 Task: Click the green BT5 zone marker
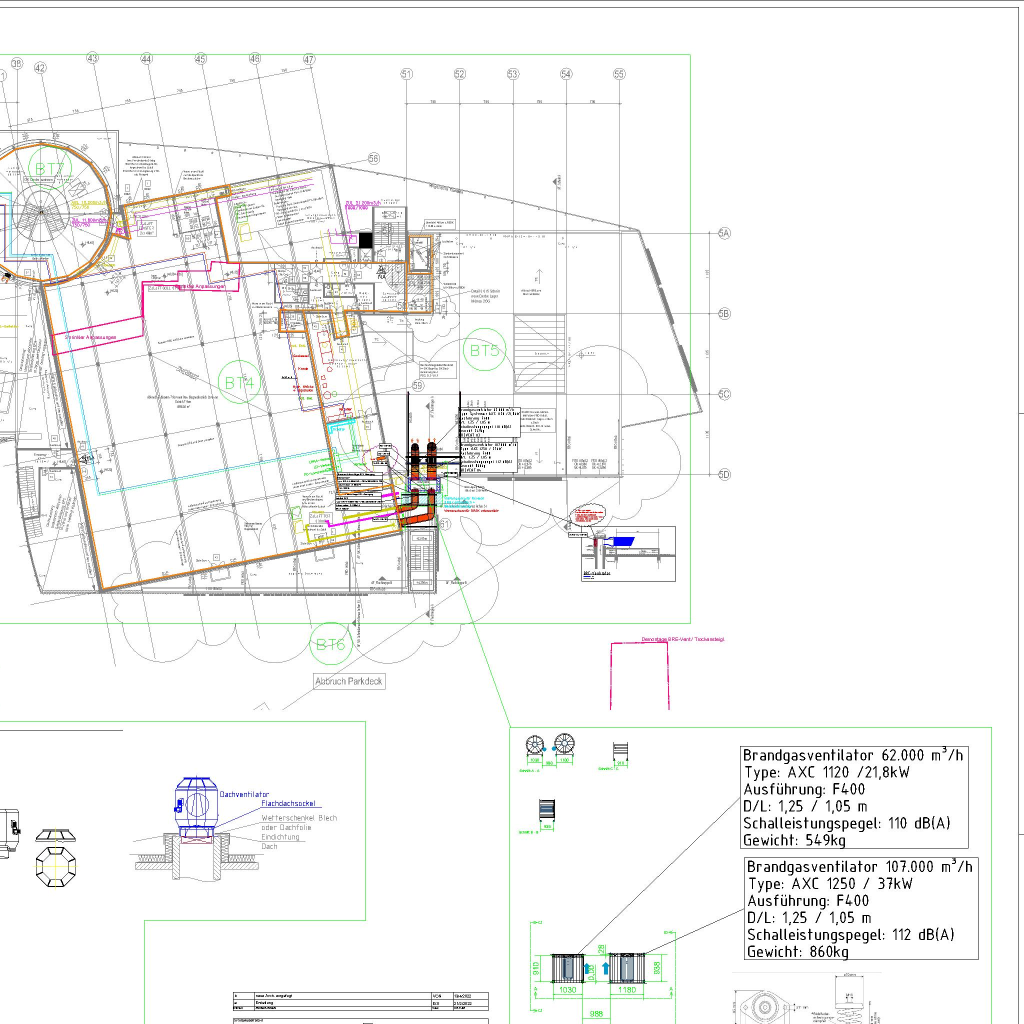pos(486,351)
